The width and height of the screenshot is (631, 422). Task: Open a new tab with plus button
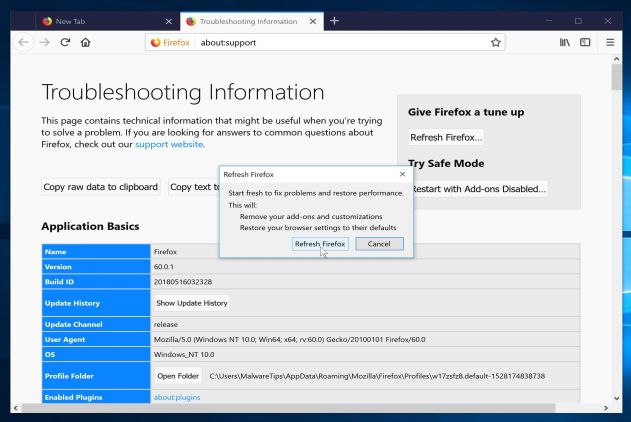pyautogui.click(x=334, y=21)
